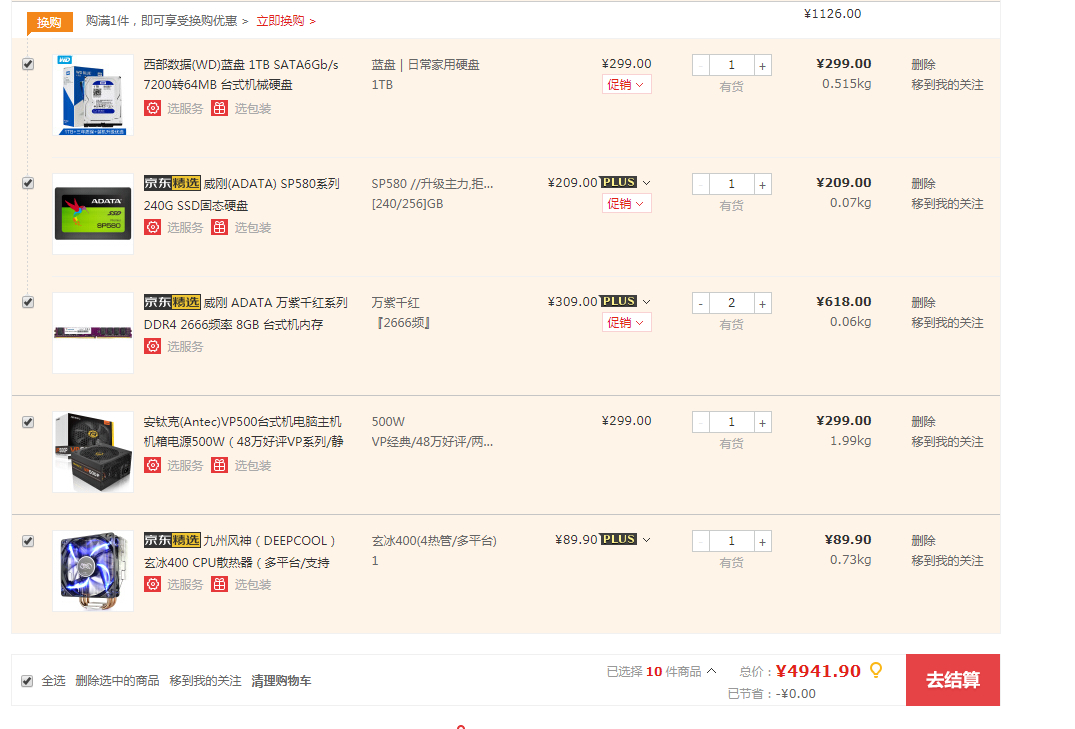This screenshot has width=1075, height=729.
Task: Move DDR4 memory to 我的关注
Action: 947,322
